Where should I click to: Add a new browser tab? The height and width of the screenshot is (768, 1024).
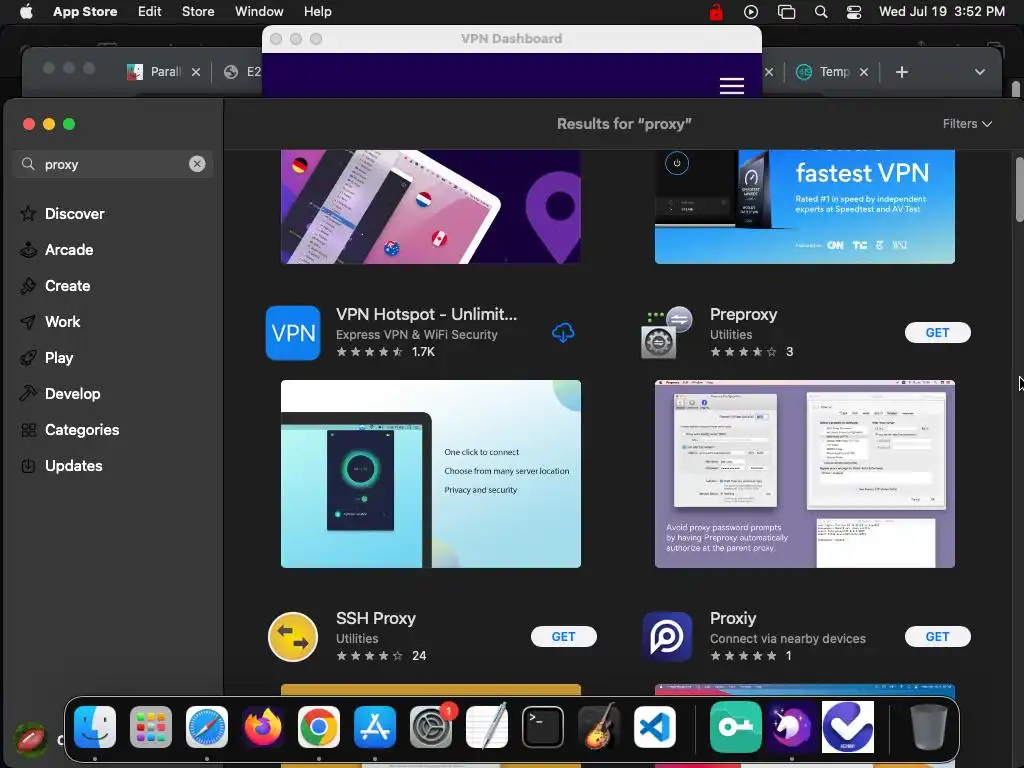pos(902,72)
